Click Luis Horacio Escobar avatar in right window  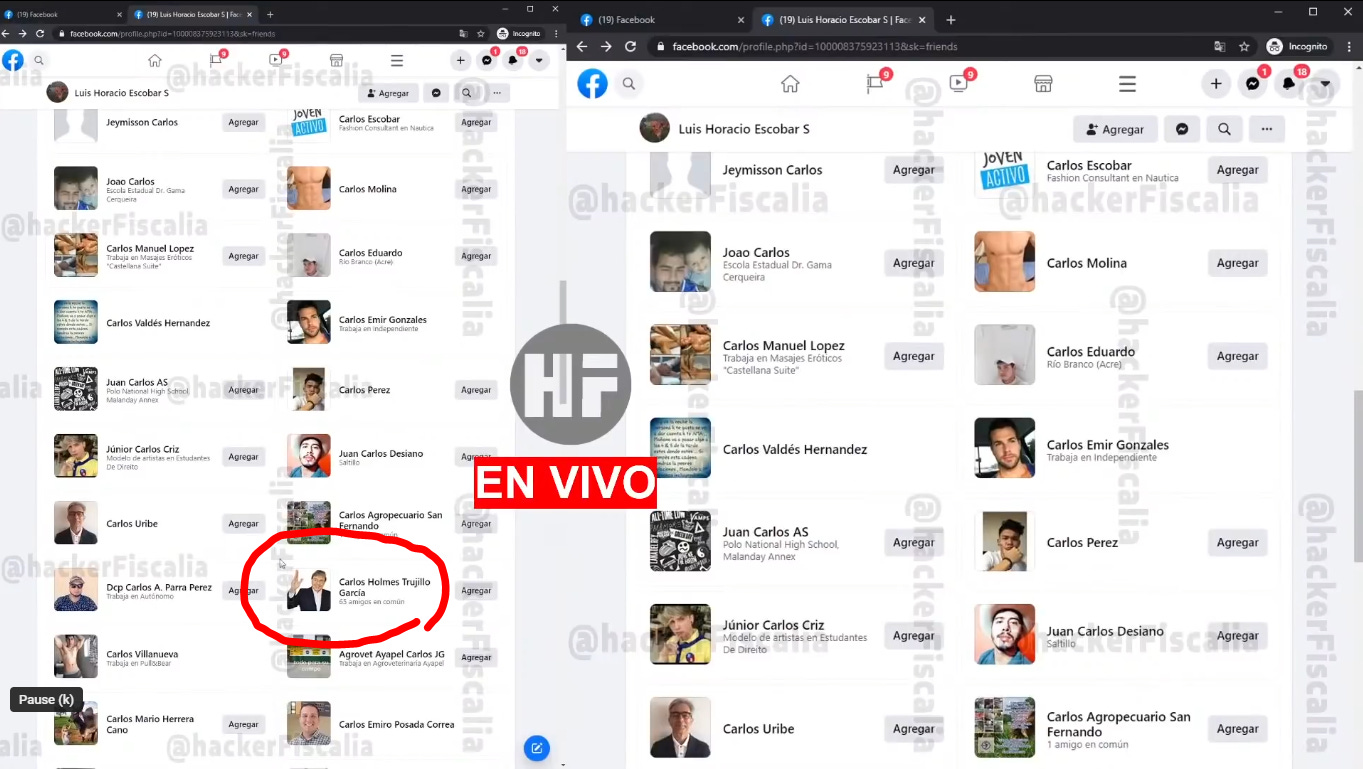click(655, 129)
